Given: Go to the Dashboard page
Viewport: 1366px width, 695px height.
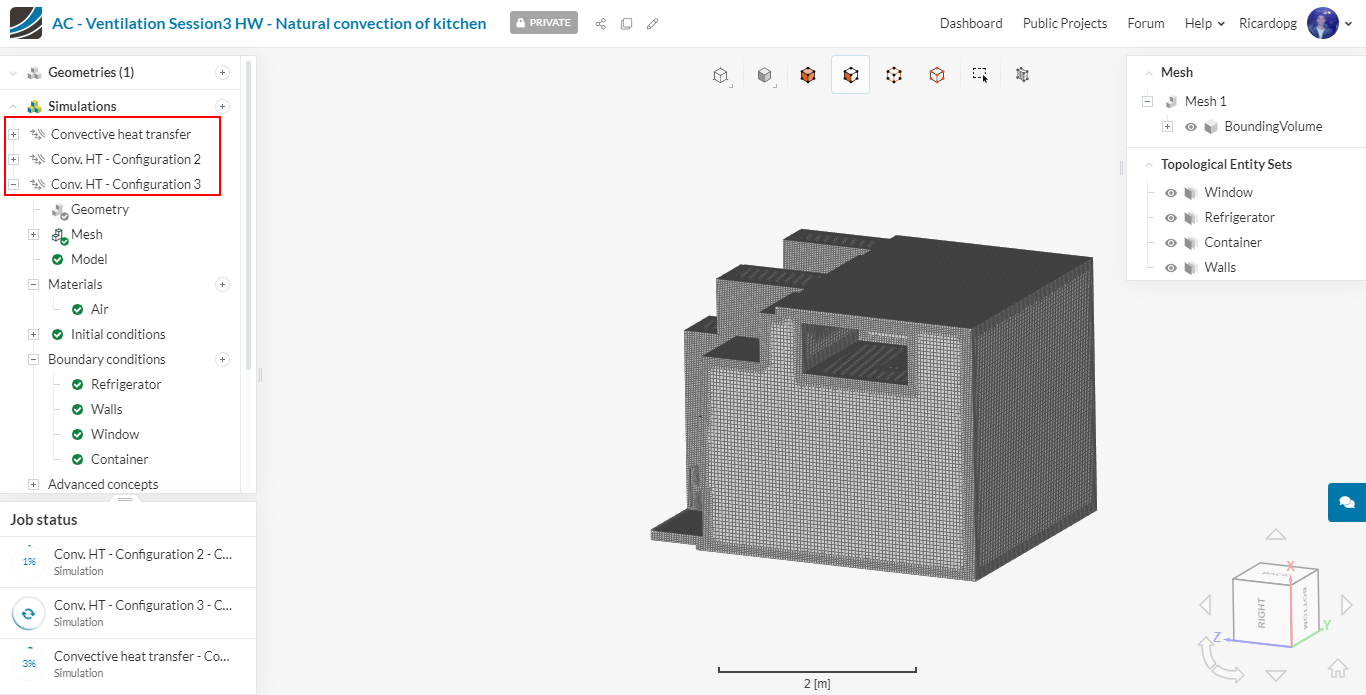Looking at the screenshot, I should pyautogui.click(x=970, y=23).
